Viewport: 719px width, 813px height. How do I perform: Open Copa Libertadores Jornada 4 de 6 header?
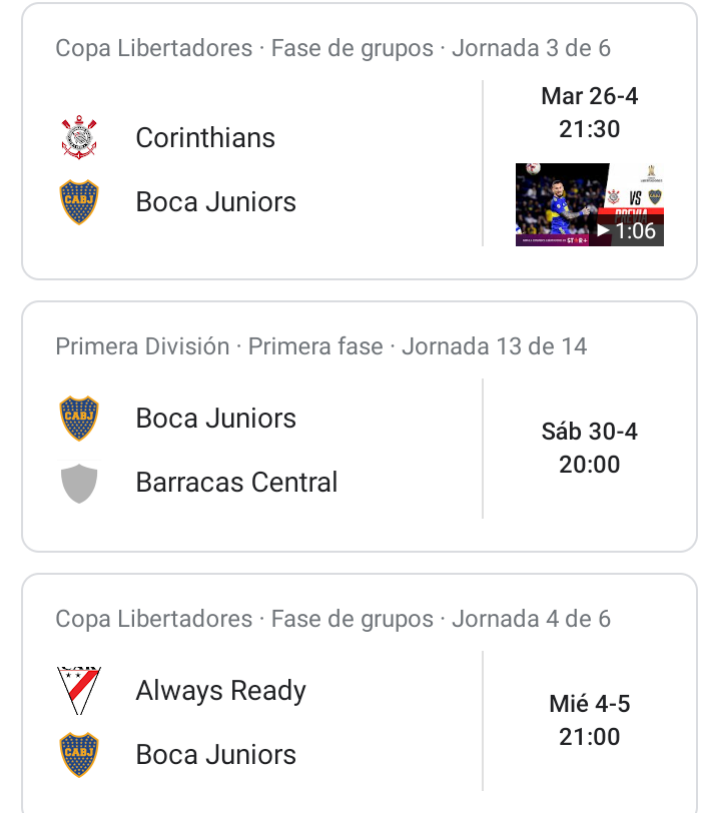pyautogui.click(x=333, y=619)
